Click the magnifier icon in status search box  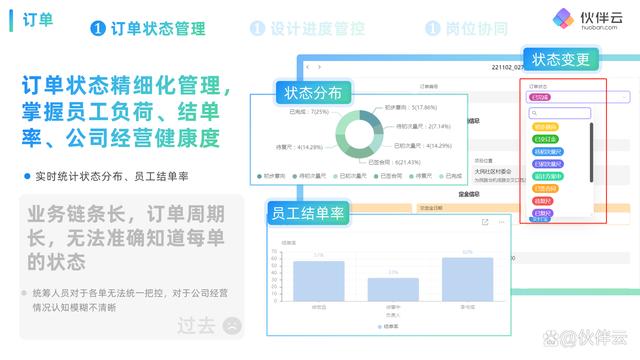tap(534, 113)
